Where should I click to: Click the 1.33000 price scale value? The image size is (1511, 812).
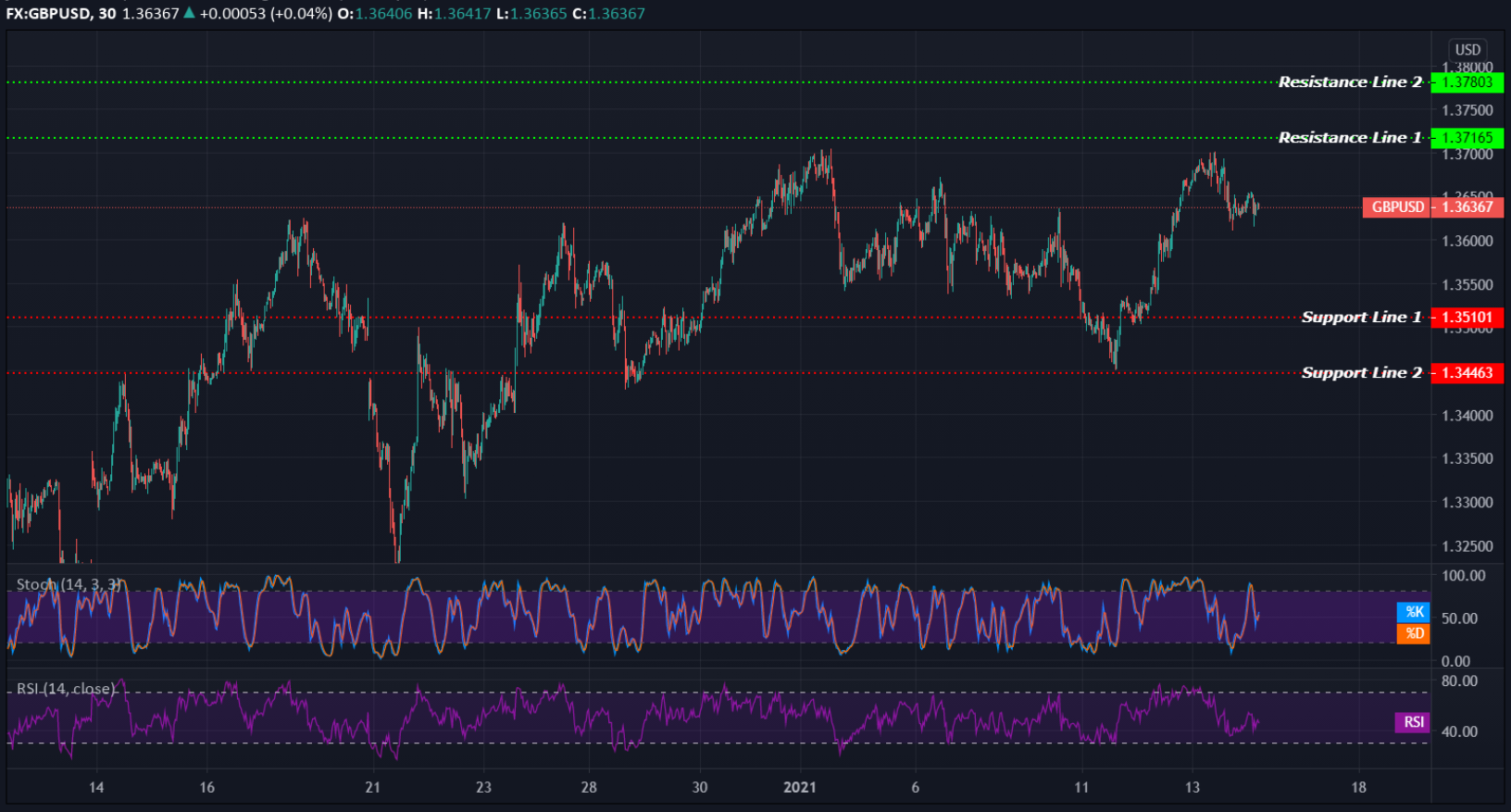tap(1467, 502)
